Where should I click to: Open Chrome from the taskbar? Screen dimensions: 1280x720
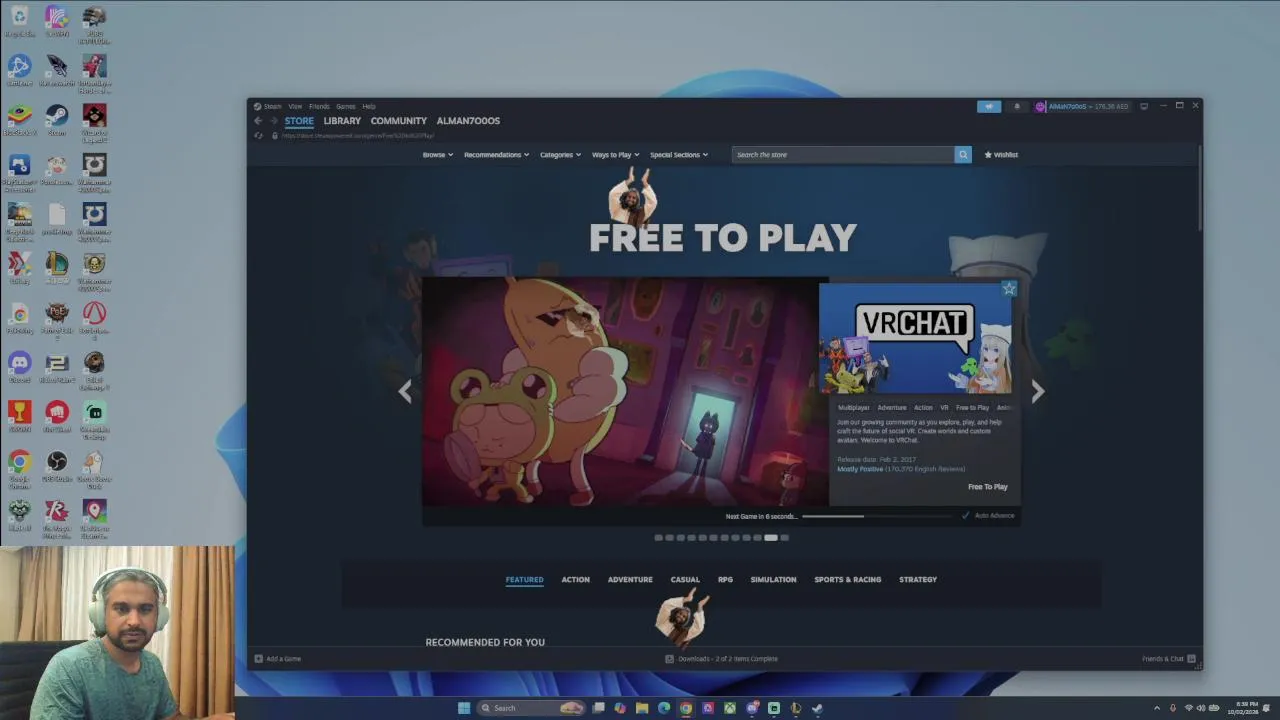coord(686,708)
